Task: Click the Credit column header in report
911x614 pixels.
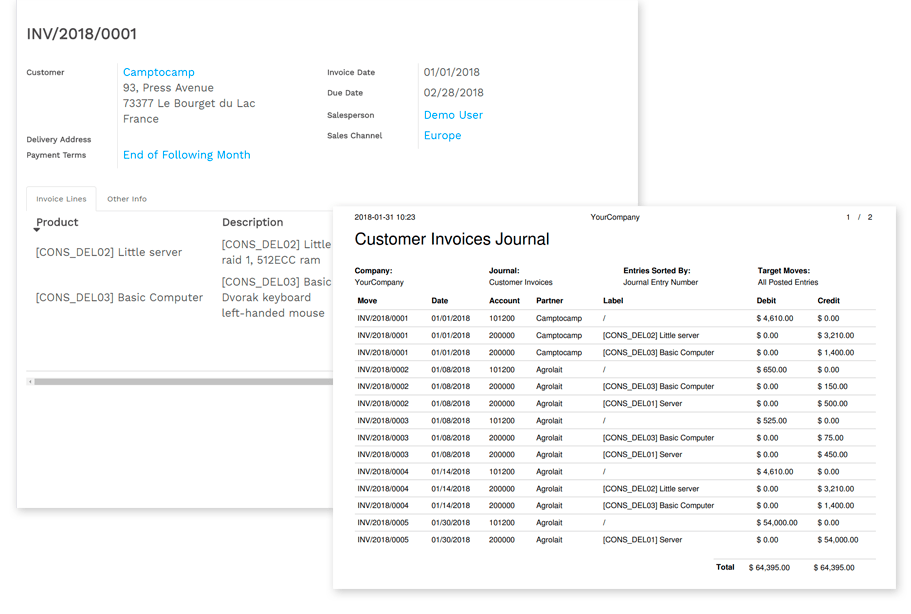Action: (x=828, y=300)
